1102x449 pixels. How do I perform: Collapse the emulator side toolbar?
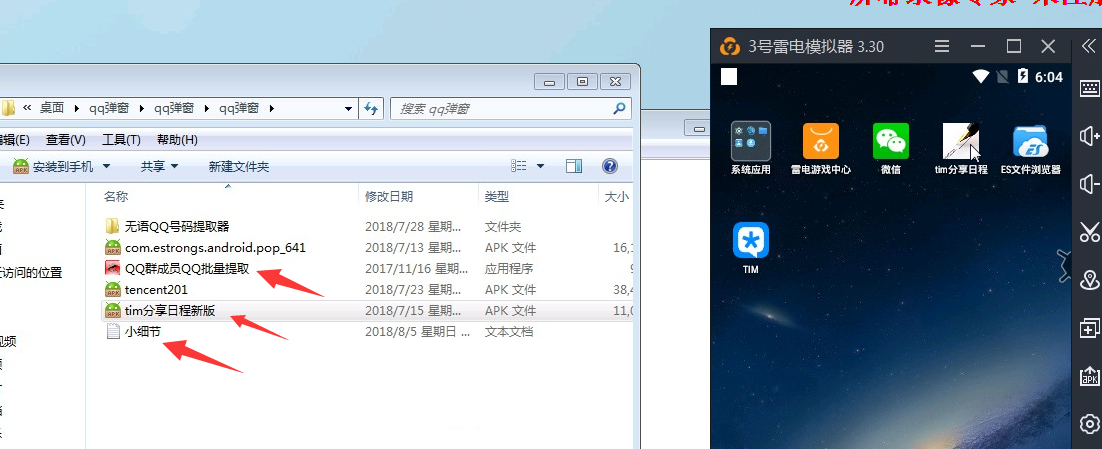coord(1089,46)
